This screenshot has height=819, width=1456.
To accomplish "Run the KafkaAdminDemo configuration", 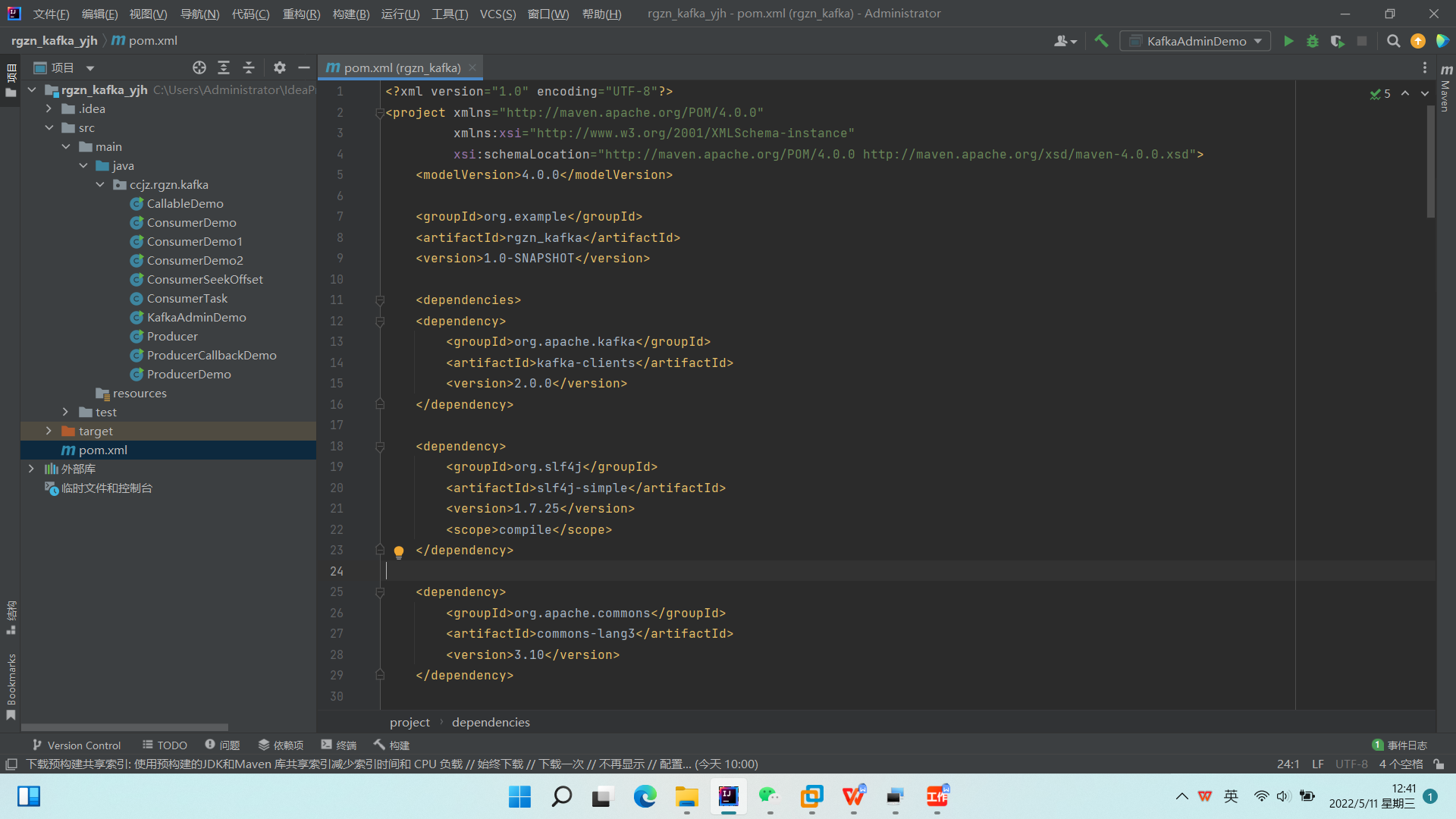I will tap(1288, 41).
